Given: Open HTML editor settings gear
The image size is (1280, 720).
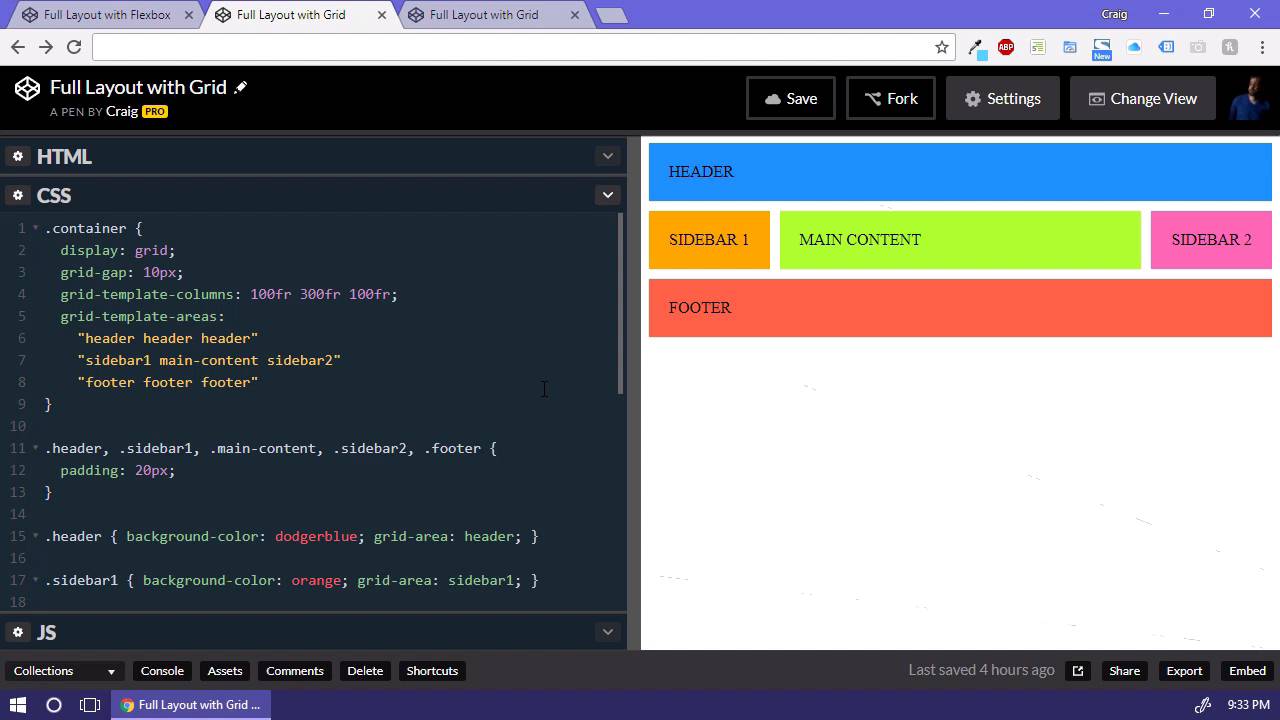Looking at the screenshot, I should (17, 156).
